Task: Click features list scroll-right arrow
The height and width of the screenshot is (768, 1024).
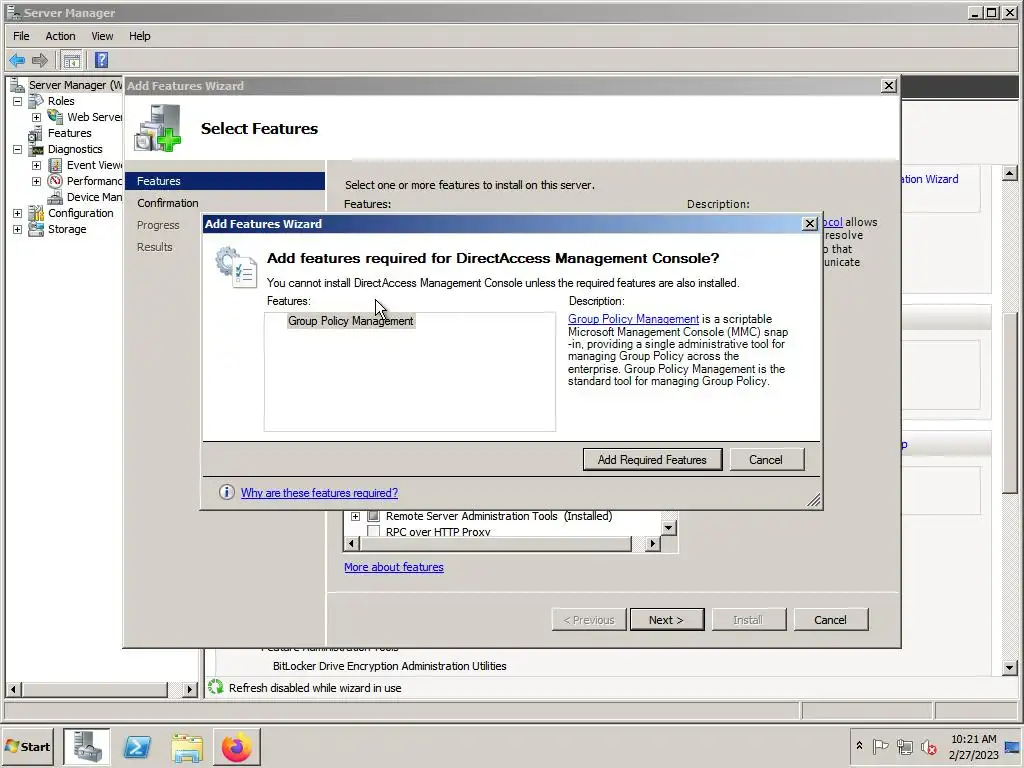Action: (x=652, y=543)
